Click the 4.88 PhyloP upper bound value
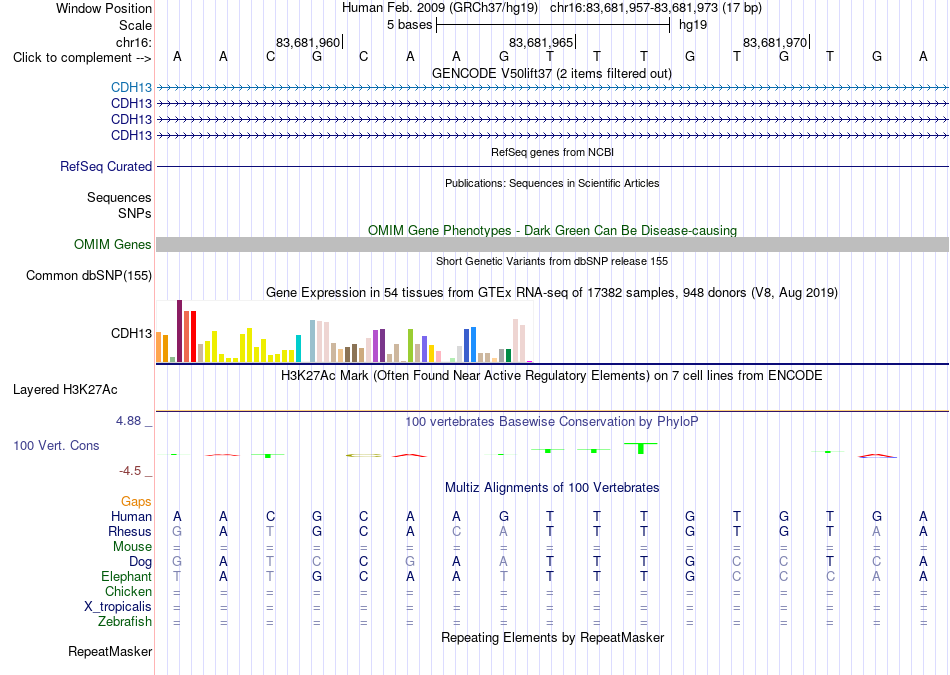This screenshot has height=675, width=950. coord(128,421)
